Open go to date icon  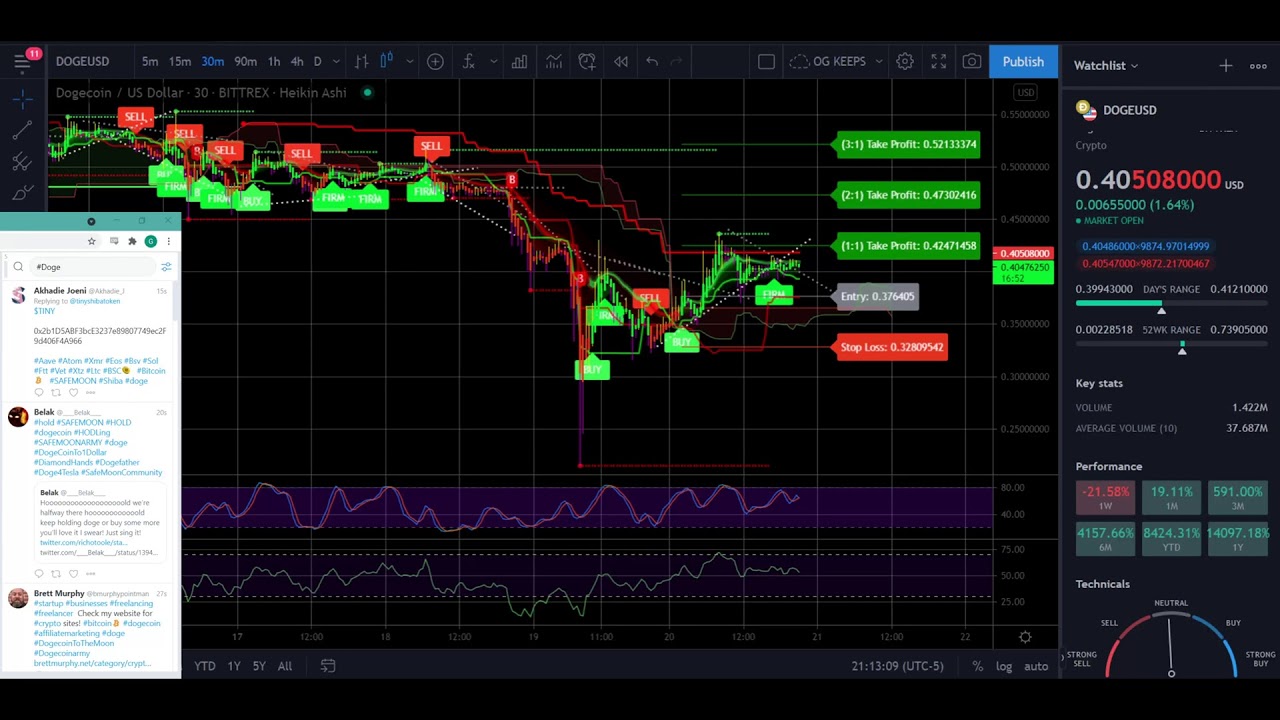pos(328,666)
